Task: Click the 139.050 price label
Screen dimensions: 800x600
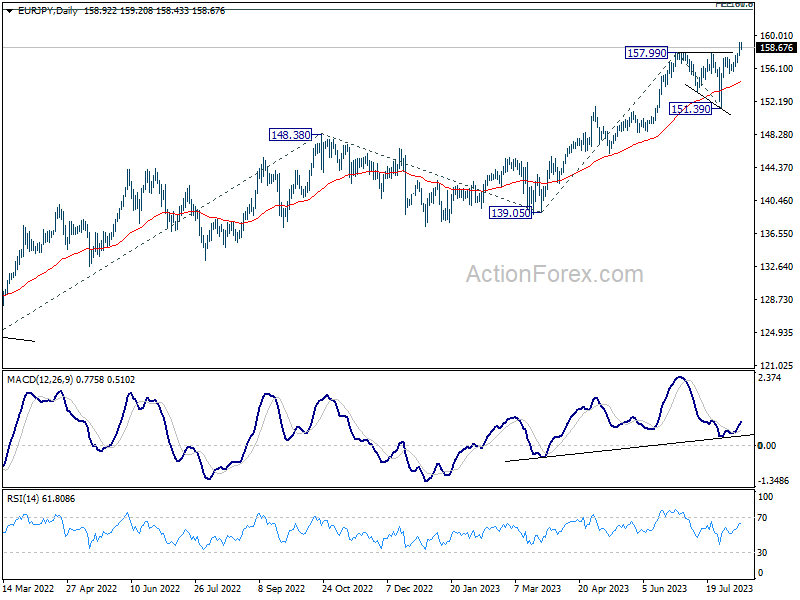Action: (x=511, y=213)
